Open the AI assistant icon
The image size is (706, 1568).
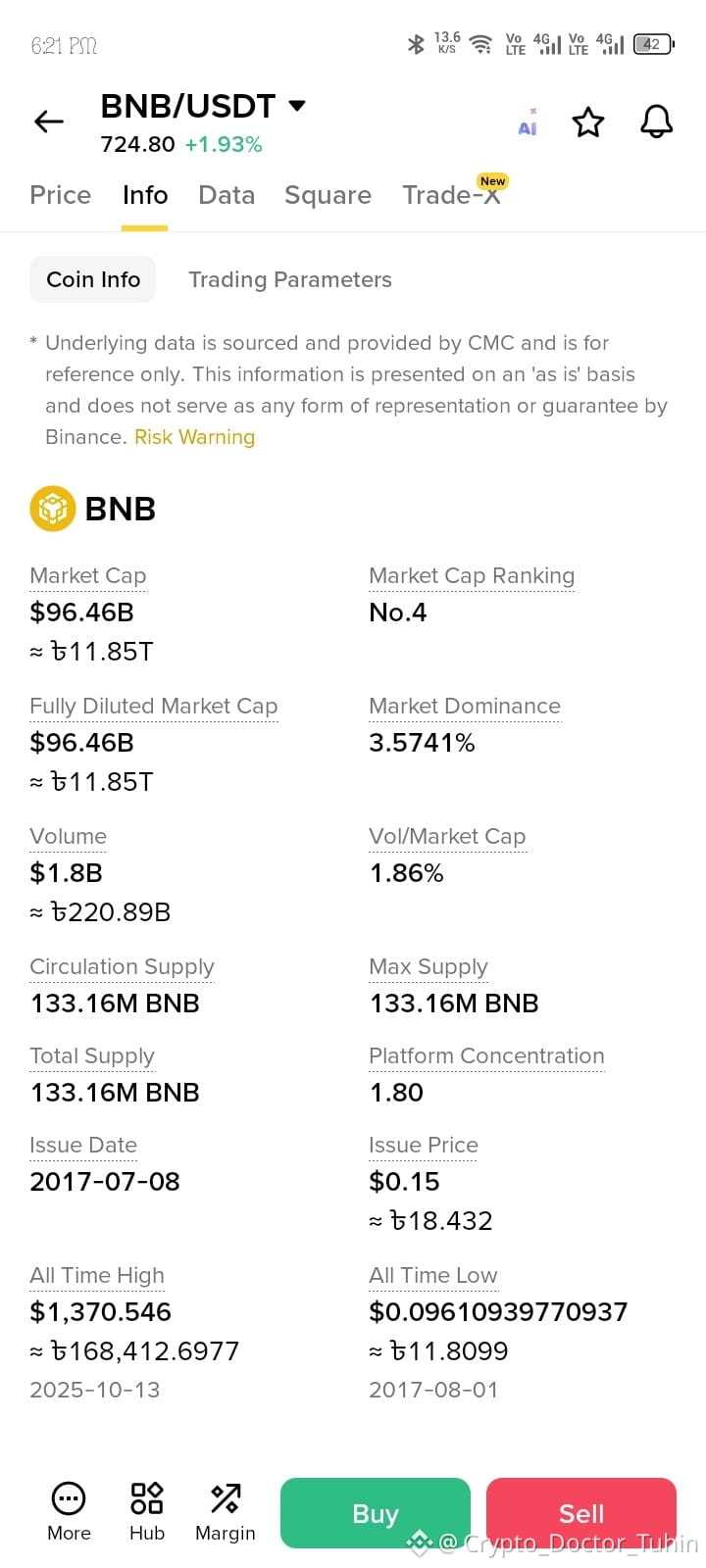(528, 122)
